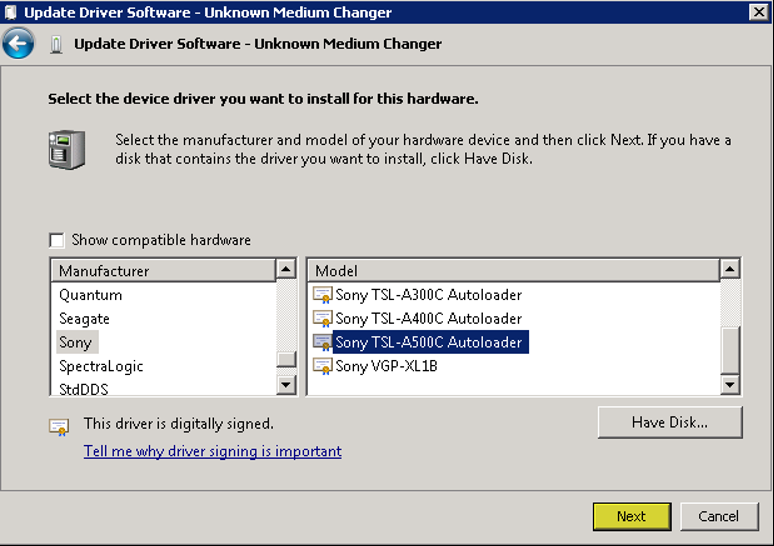This screenshot has height=546, width=774.
Task: Close the Update Driver Software window
Action: 759,11
